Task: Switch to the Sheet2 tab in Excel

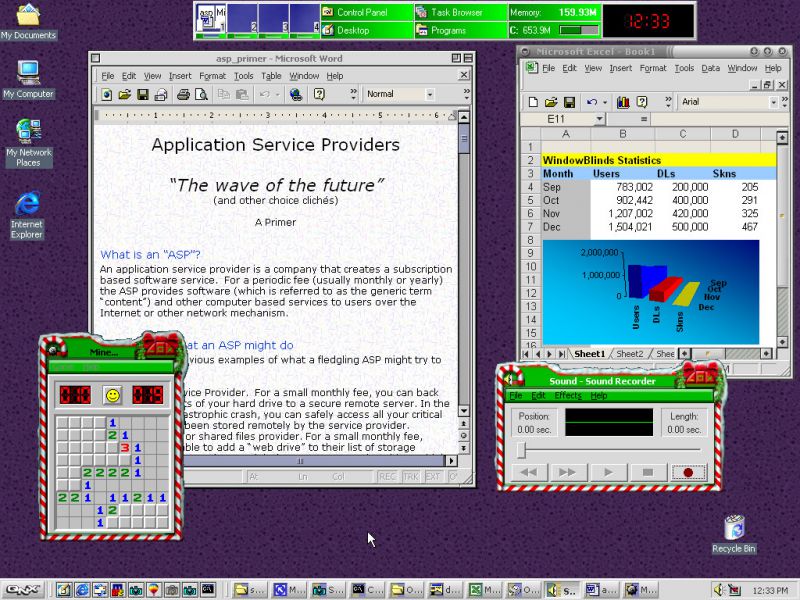Action: pos(631,353)
